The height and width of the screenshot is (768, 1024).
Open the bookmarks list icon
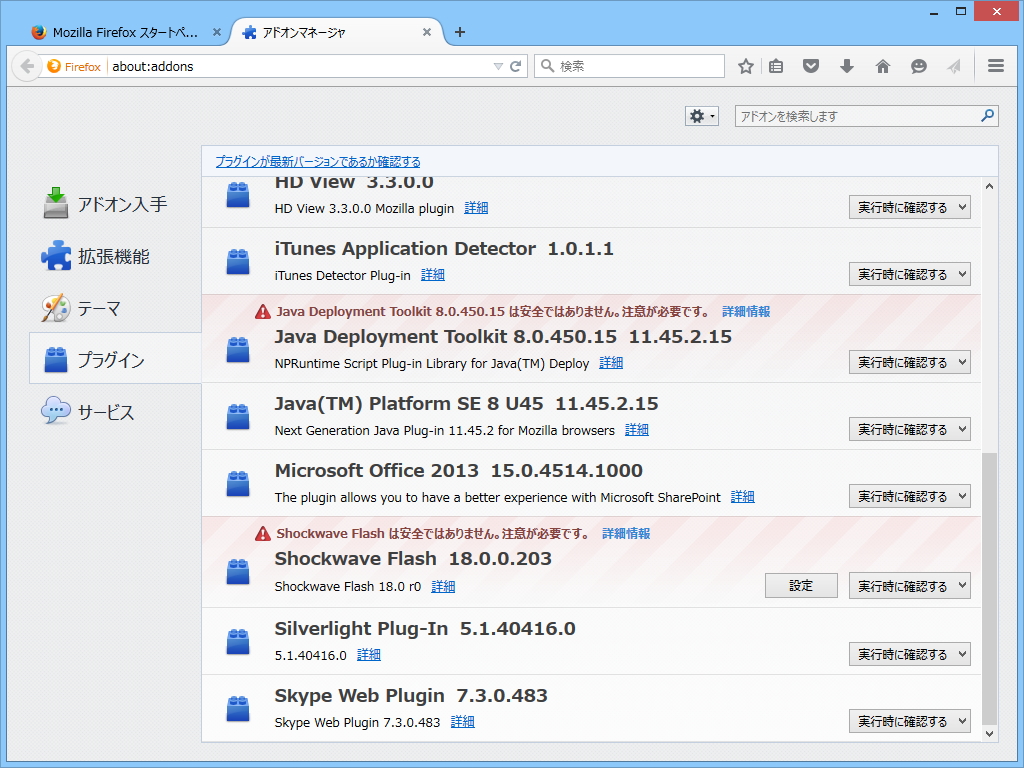click(776, 66)
